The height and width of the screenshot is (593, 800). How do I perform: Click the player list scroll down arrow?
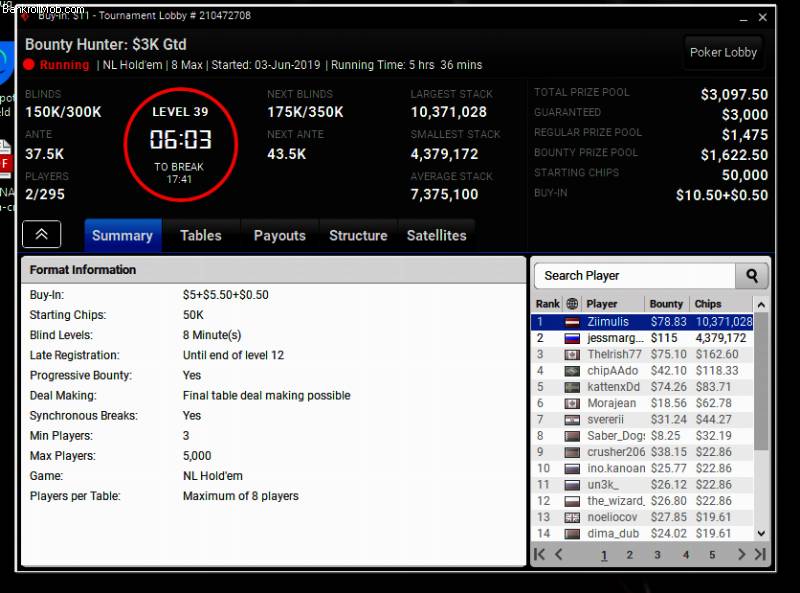[761, 533]
